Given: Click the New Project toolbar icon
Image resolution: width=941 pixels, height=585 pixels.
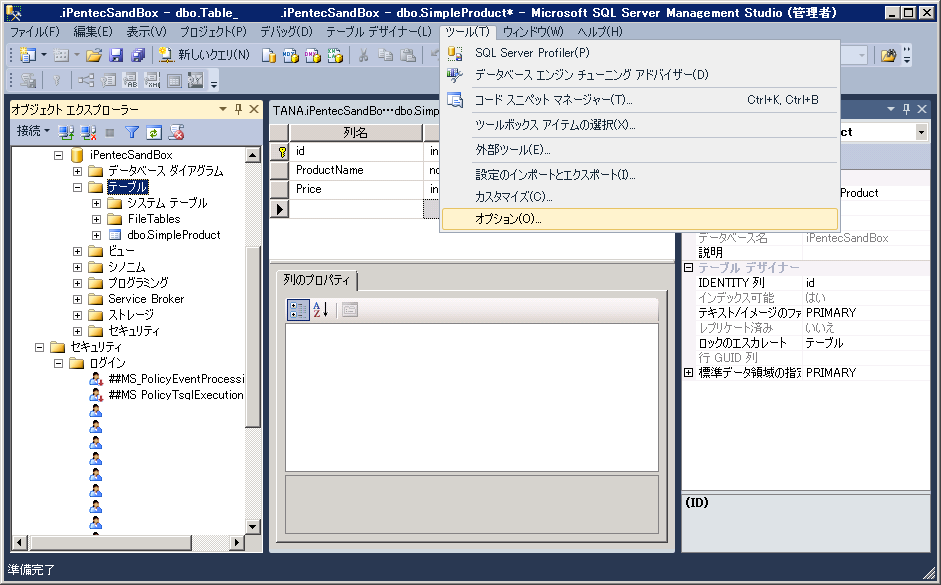Looking at the screenshot, I should click(28, 55).
